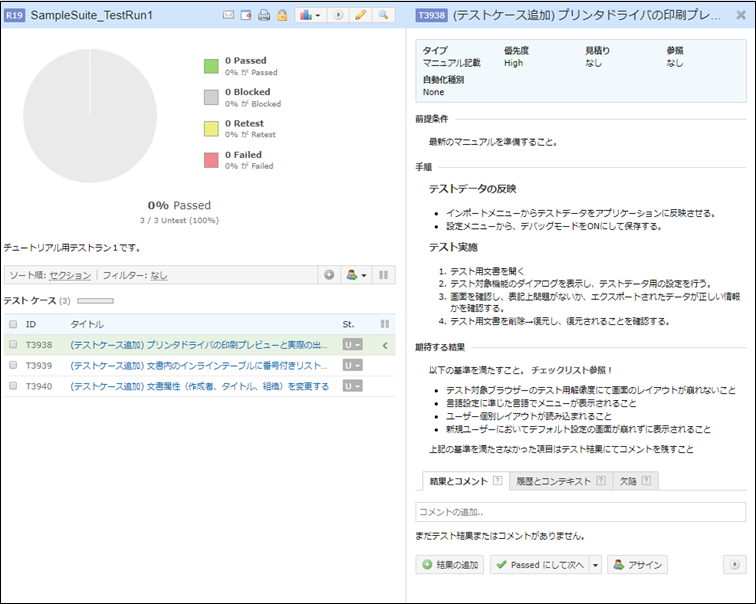Click the next arrow button at bottom right
Image resolution: width=756 pixels, height=604 pixels.
735,565
